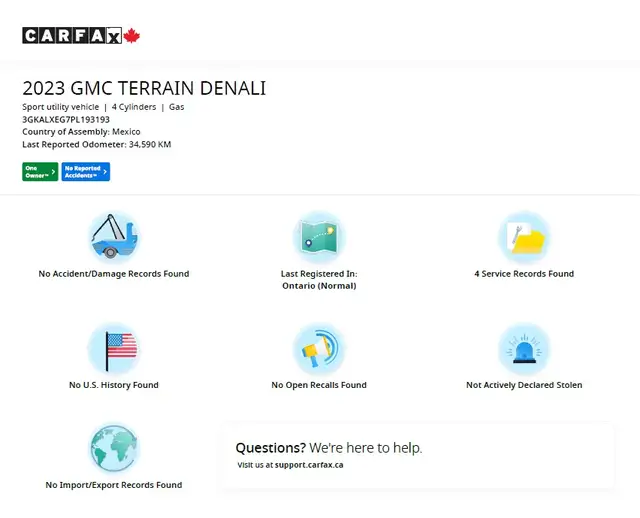The width and height of the screenshot is (640, 518).
Task: Click No U.S. History Found label
Action: [x=113, y=385]
